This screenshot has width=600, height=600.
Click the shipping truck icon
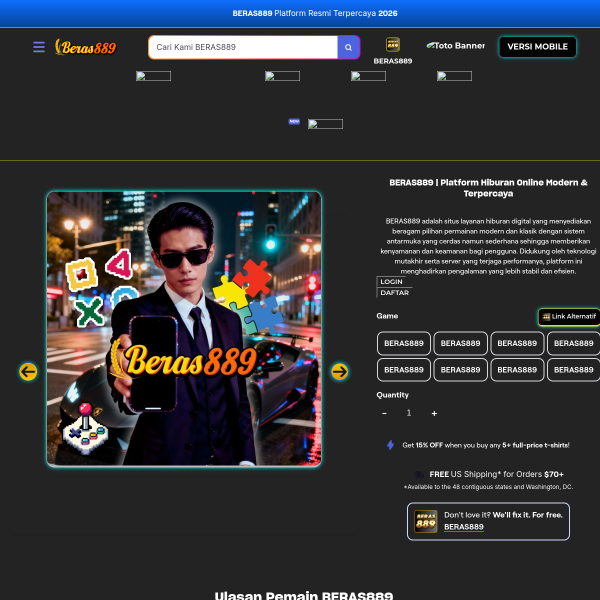pos(419,475)
